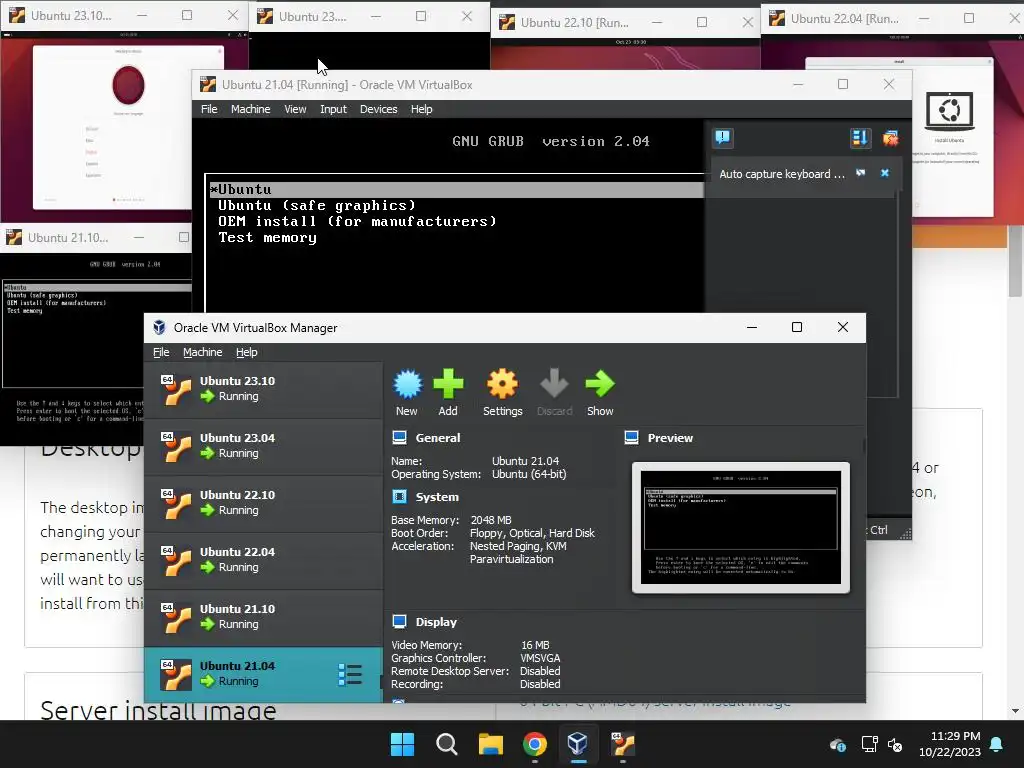Click the green Show arrow icon
The height and width of the screenshot is (768, 1024).
(x=600, y=384)
